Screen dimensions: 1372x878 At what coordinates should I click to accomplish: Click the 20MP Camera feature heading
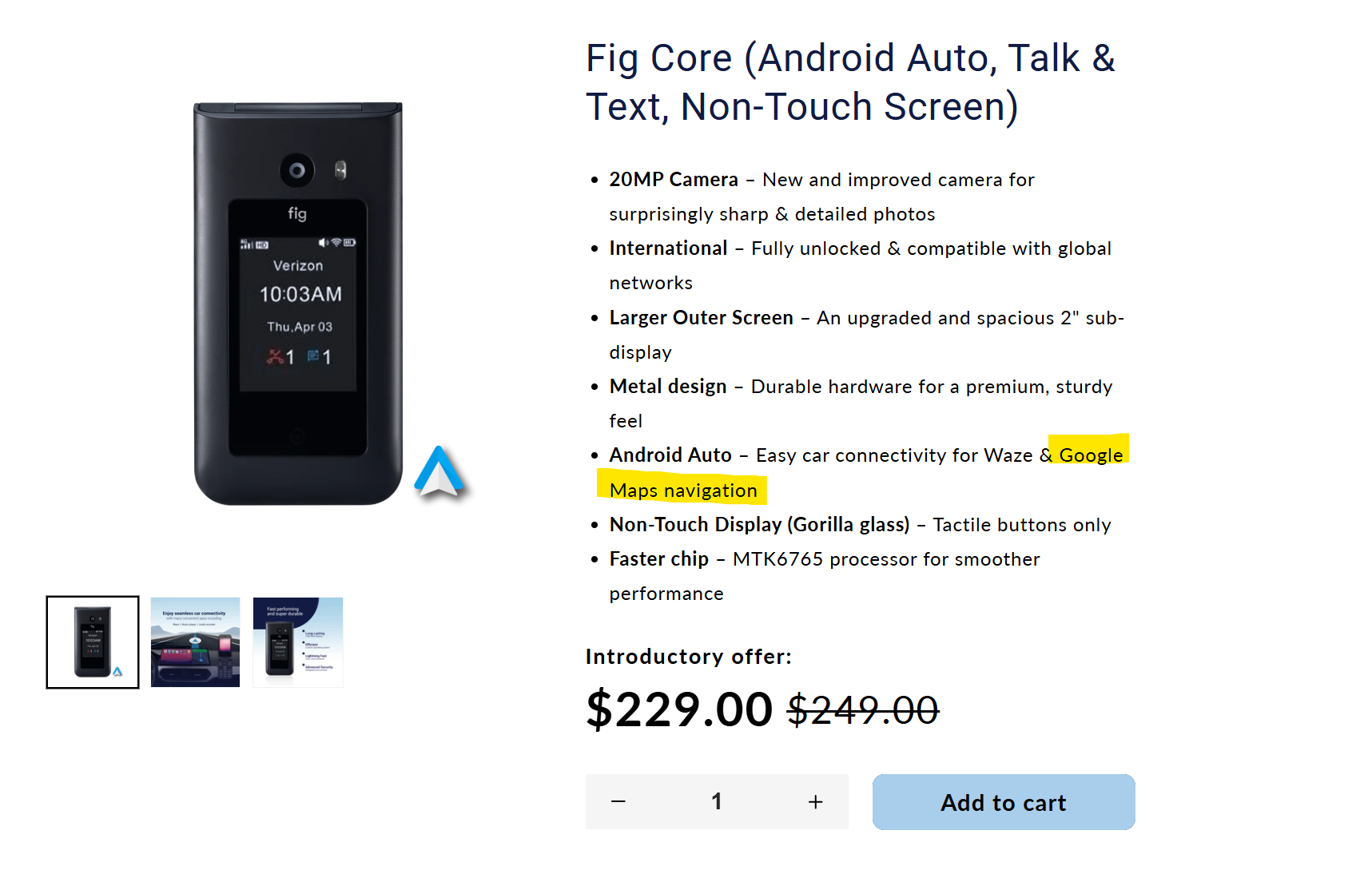674,180
